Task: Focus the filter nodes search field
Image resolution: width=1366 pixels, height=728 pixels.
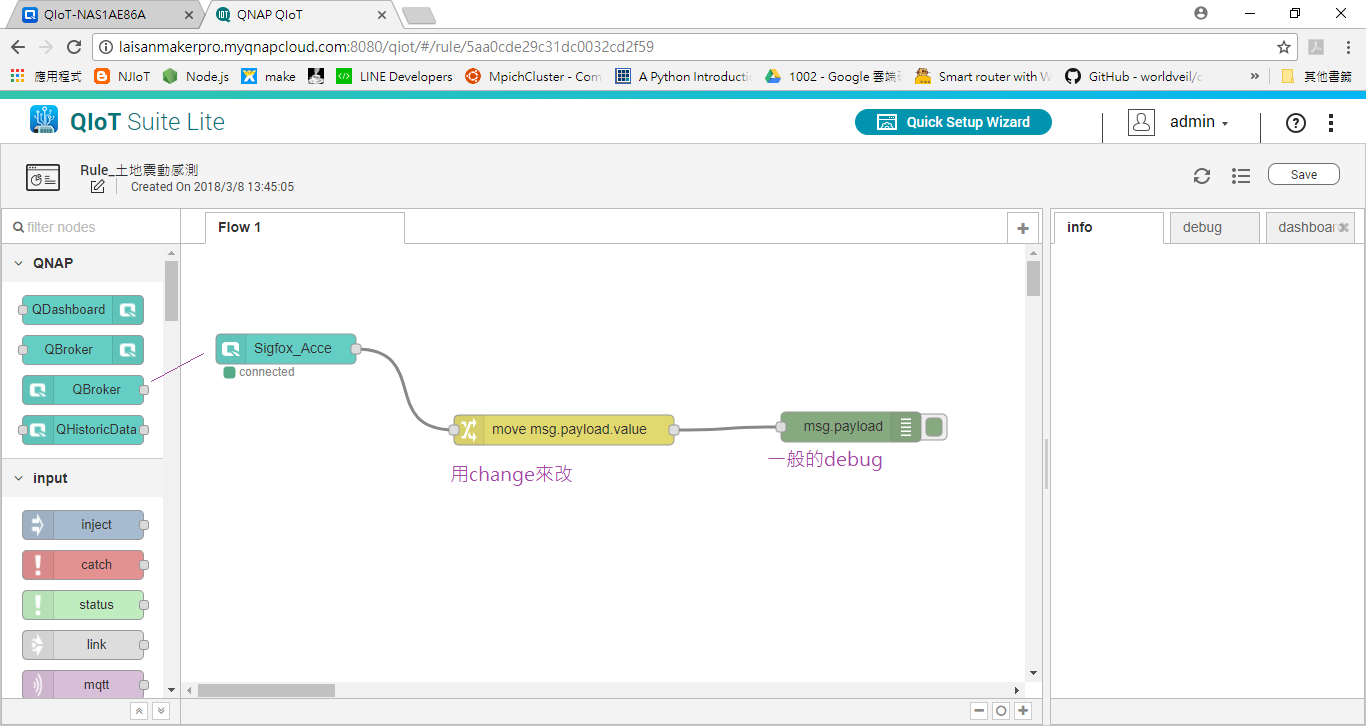Action: click(90, 228)
